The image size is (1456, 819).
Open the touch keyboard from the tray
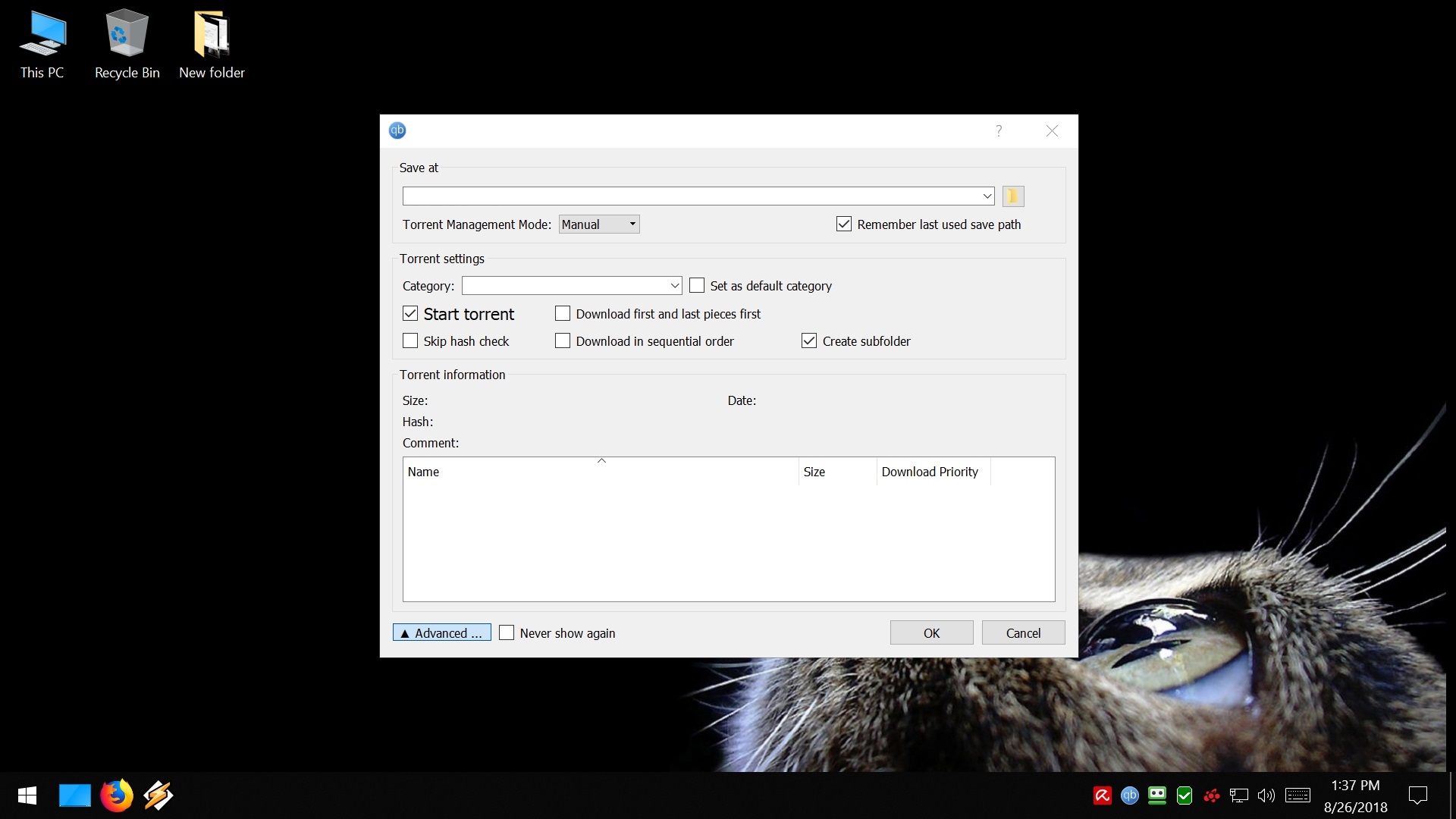pos(1298,795)
